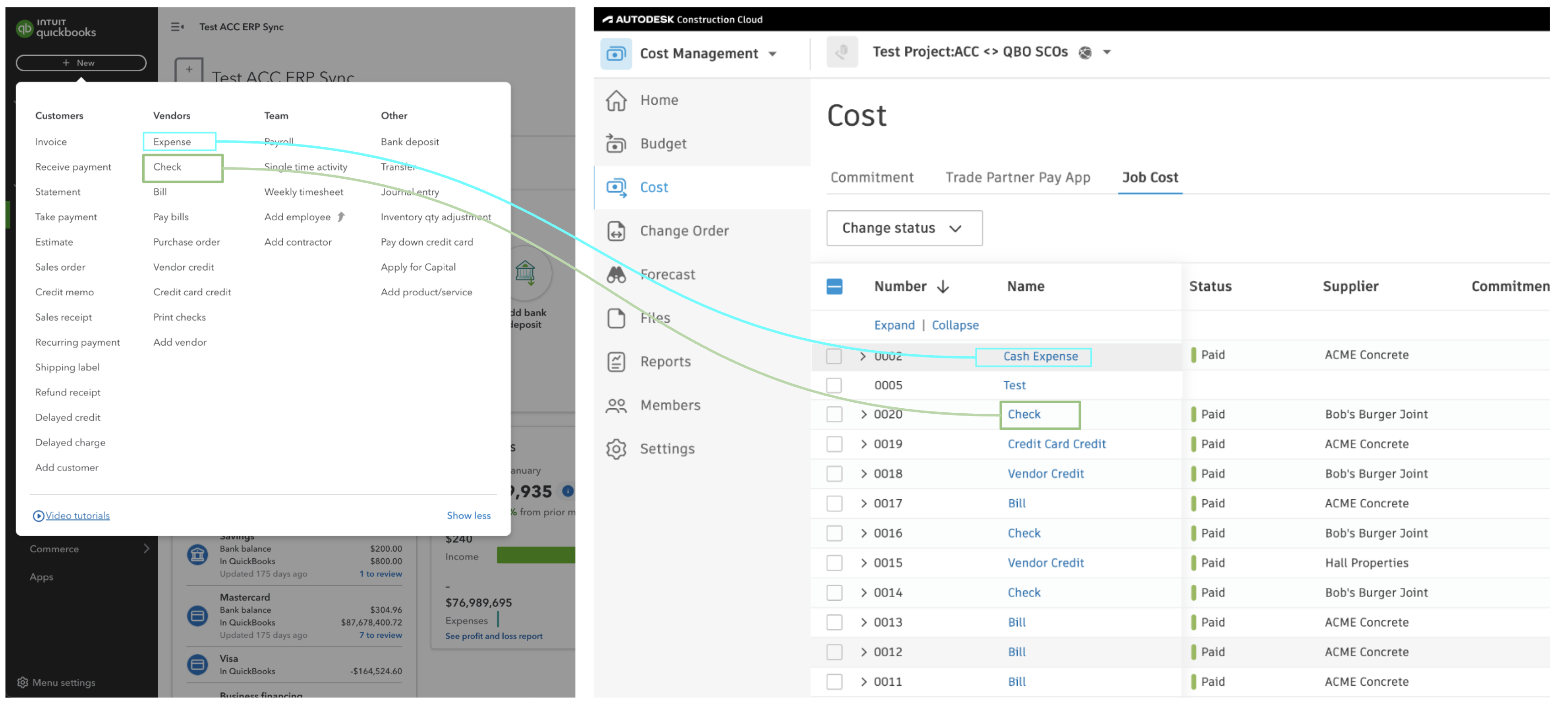Check the box for row 0005
This screenshot has width=1568, height=704.
pyautogui.click(x=834, y=385)
